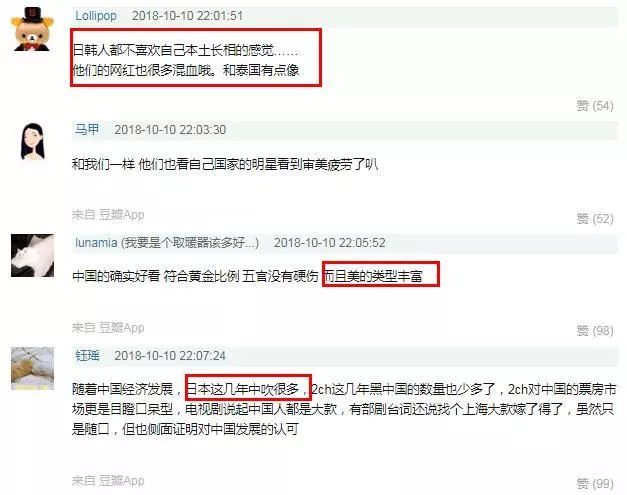Click timestamp 2018-10-10 22:01:51
Screen dimensions: 627x495
coord(188,16)
